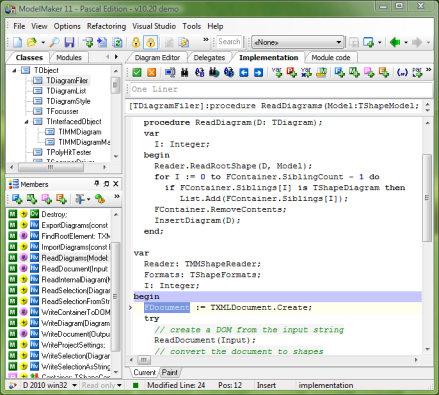The width and height of the screenshot is (439, 395).
Task: Click the blue left arrow in code toolbar
Action: pyautogui.click(x=244, y=72)
